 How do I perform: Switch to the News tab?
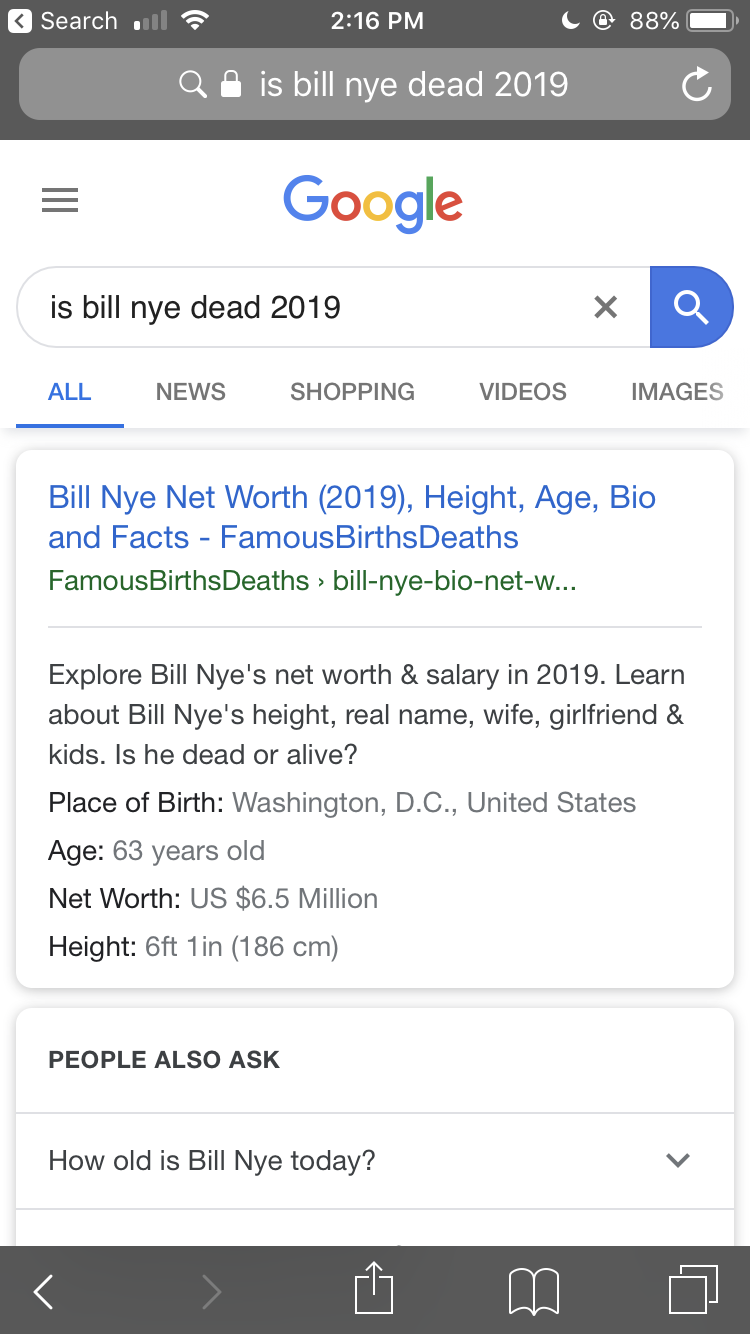click(190, 392)
